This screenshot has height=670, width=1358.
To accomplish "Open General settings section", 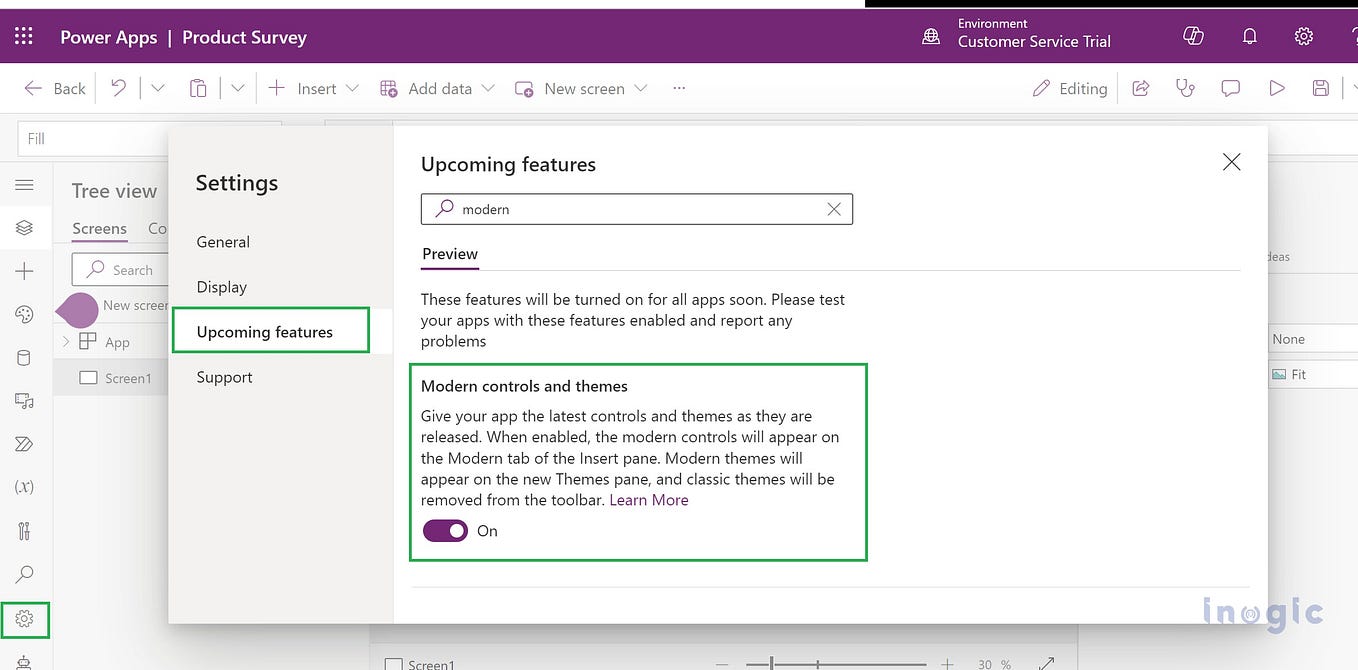I will [x=223, y=242].
